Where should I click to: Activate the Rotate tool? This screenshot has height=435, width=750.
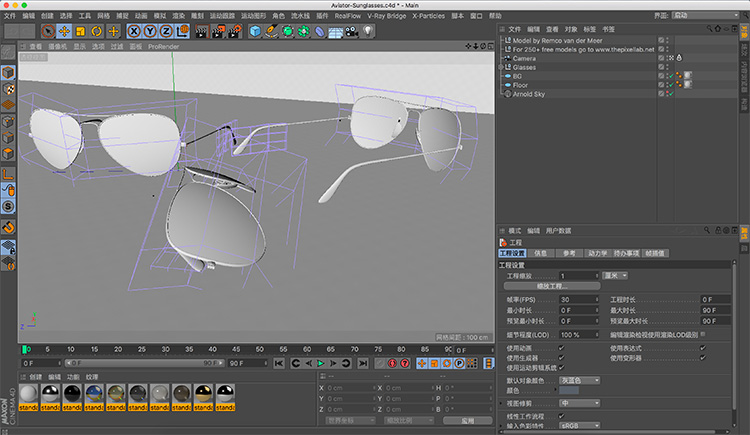point(97,32)
